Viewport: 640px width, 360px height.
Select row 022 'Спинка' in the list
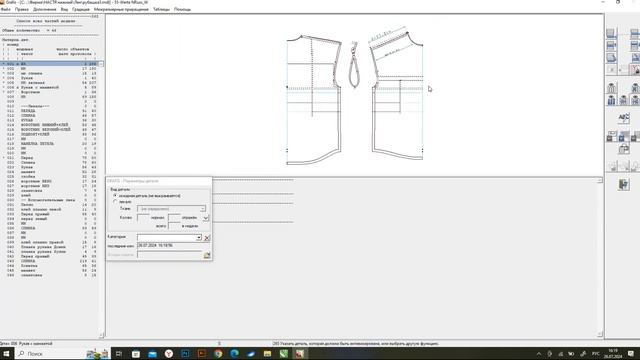click(x=49, y=162)
